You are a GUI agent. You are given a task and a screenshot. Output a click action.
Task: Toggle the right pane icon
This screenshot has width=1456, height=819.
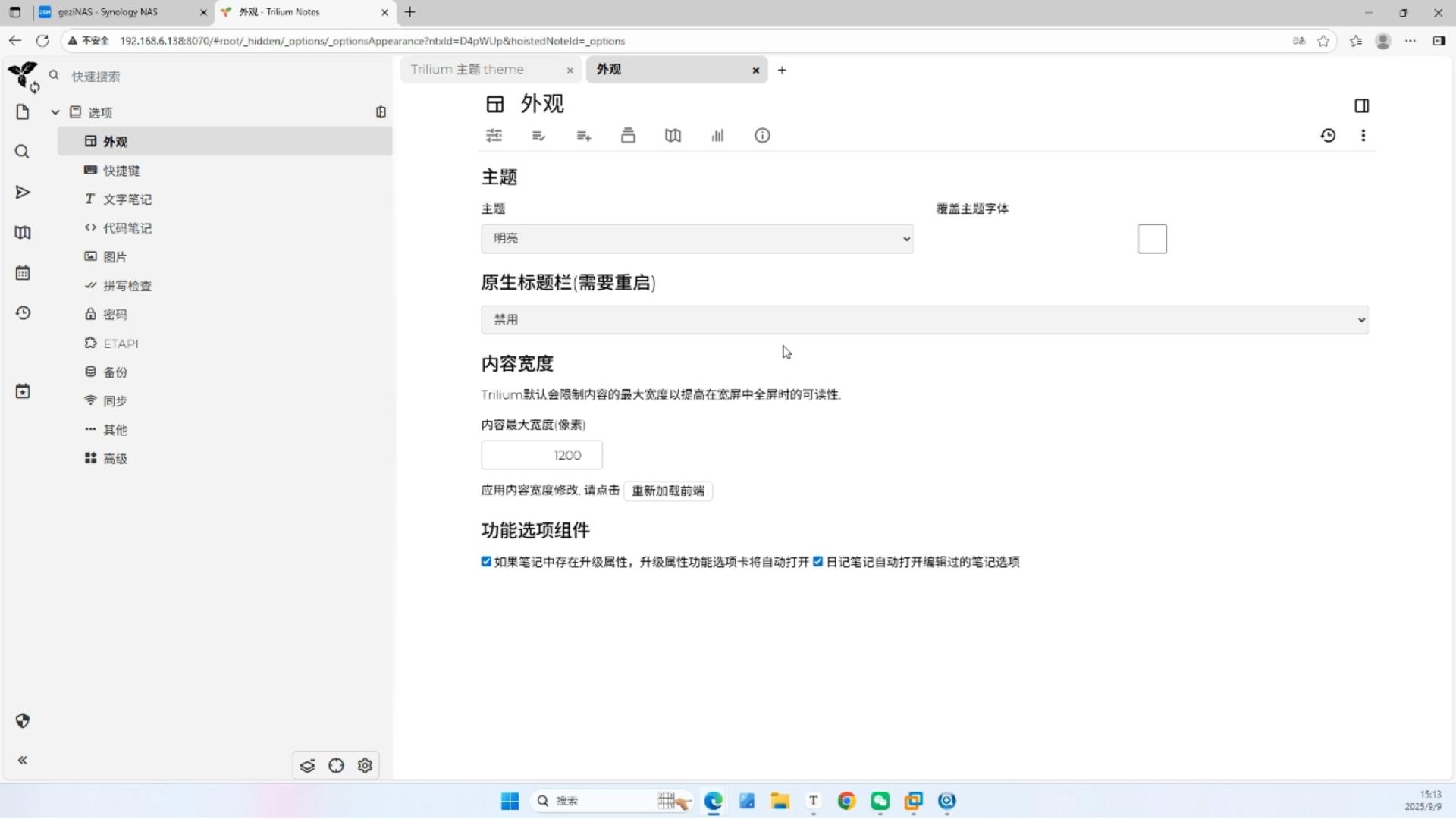coord(1361,105)
